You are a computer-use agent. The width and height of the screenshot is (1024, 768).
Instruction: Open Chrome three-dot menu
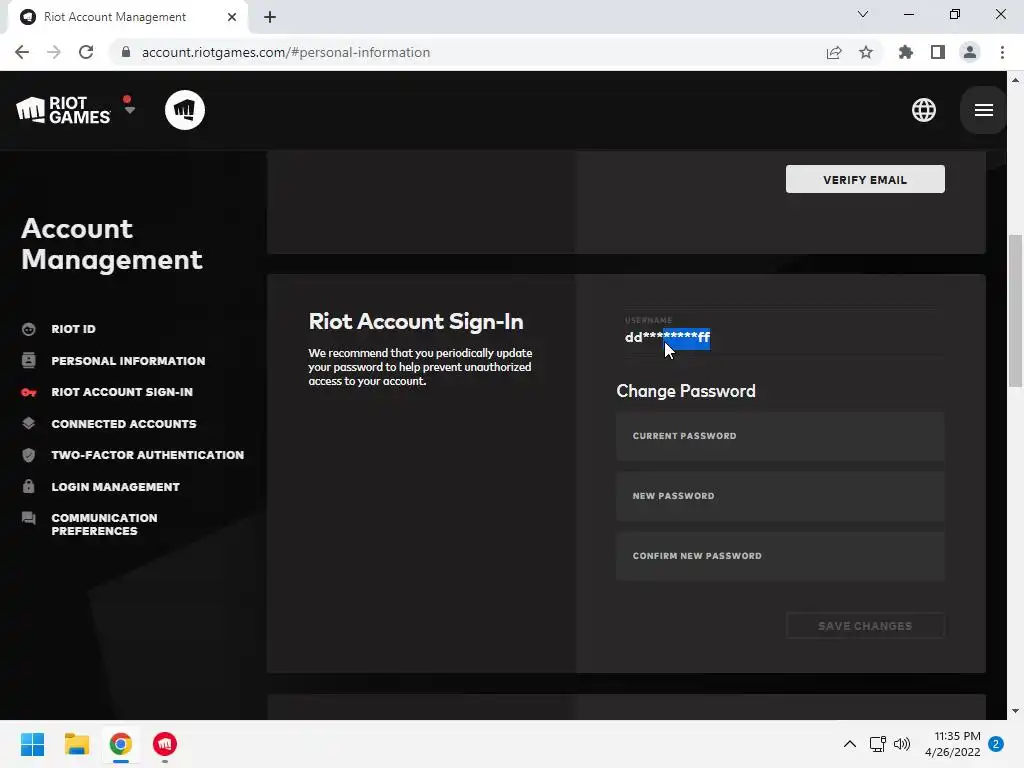1002,52
